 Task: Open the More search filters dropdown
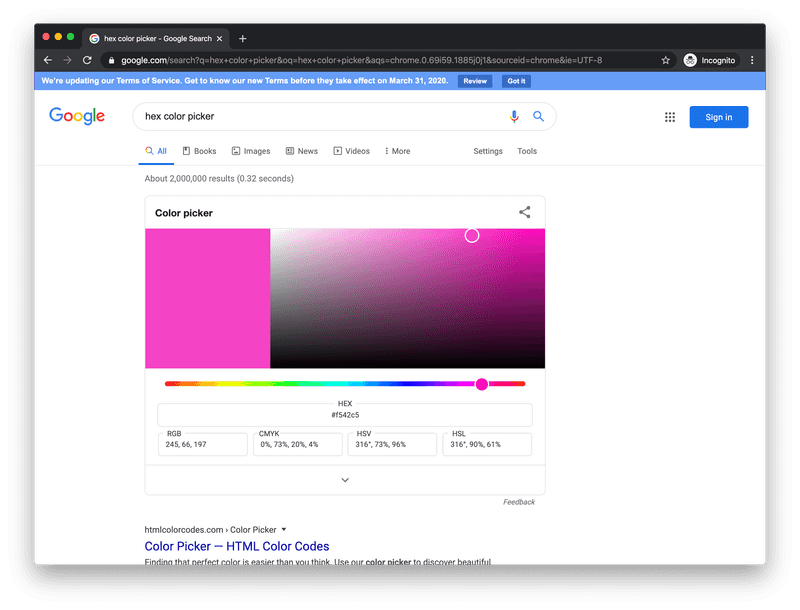(397, 151)
